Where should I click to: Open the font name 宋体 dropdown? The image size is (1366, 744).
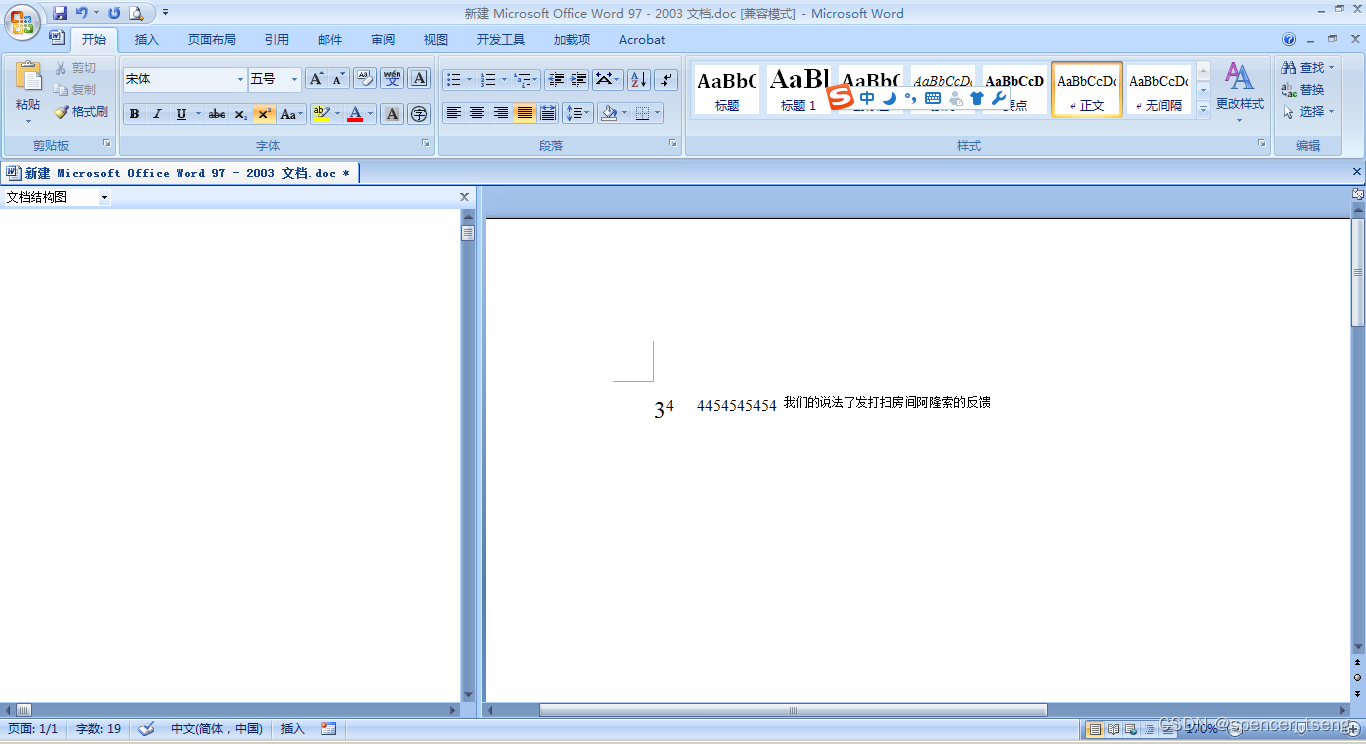tap(240, 79)
